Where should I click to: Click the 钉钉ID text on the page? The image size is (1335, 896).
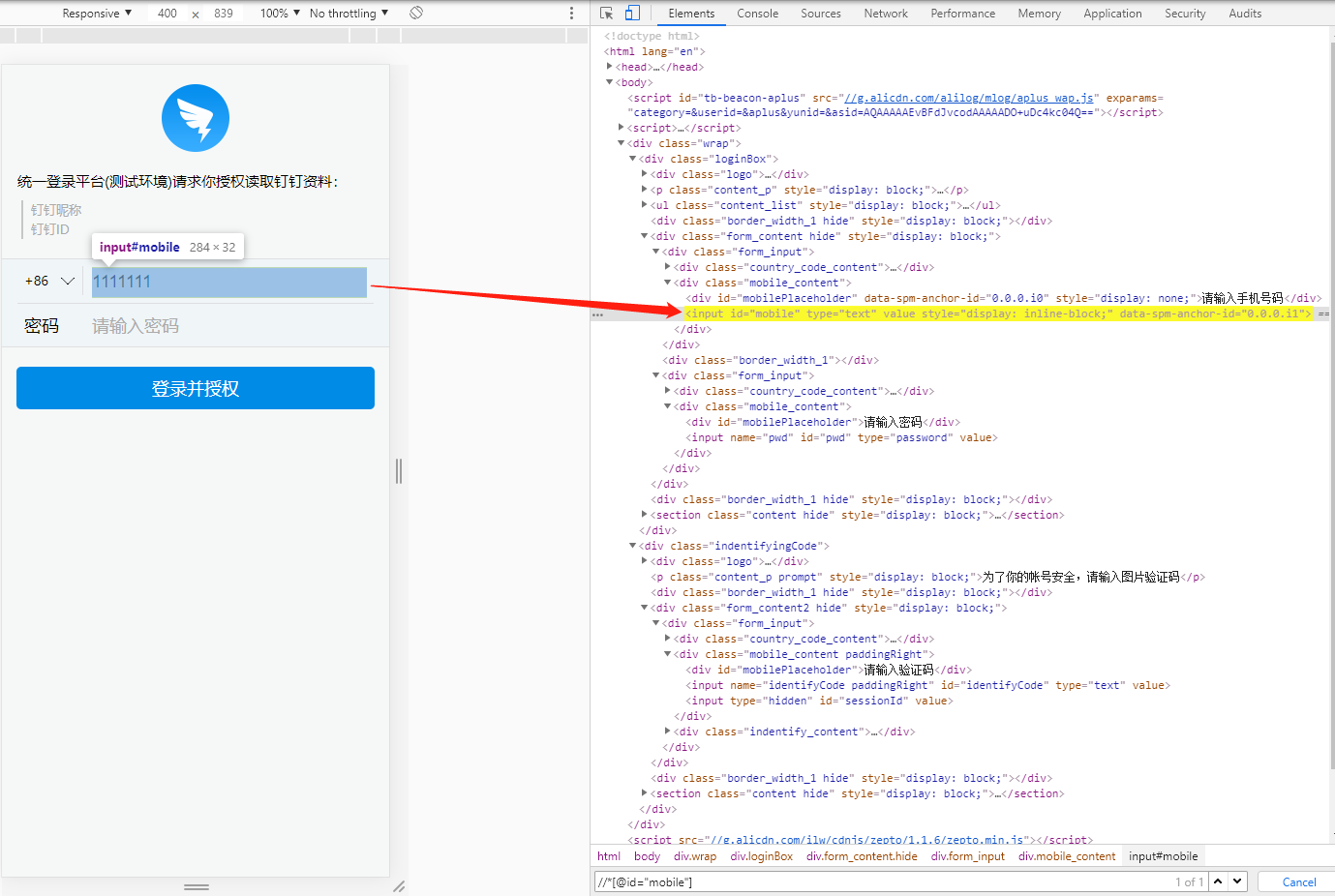click(x=49, y=229)
